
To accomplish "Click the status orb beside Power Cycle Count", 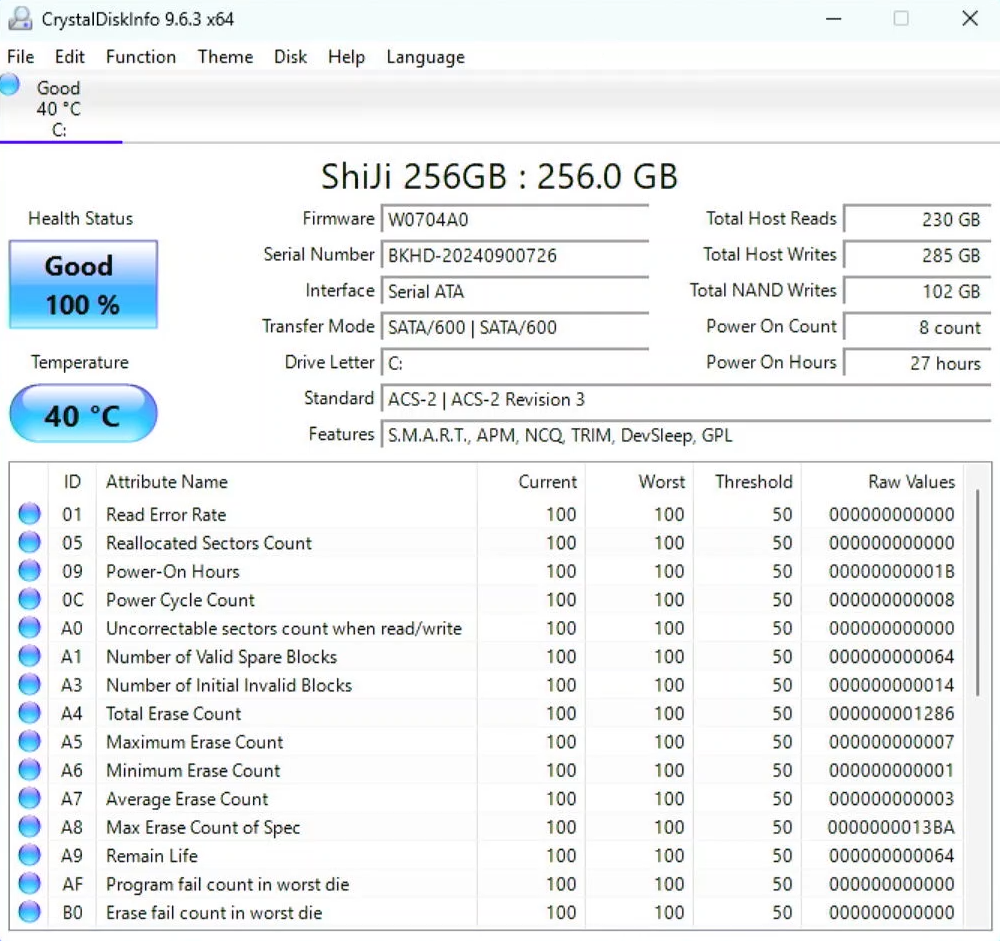I will (x=29, y=599).
